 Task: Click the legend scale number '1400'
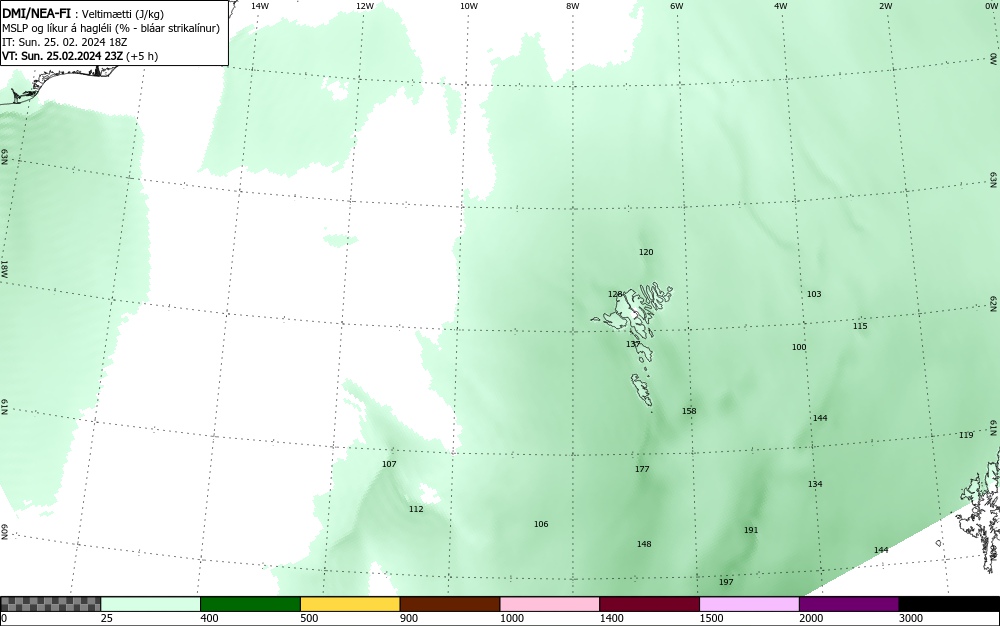tap(612, 618)
